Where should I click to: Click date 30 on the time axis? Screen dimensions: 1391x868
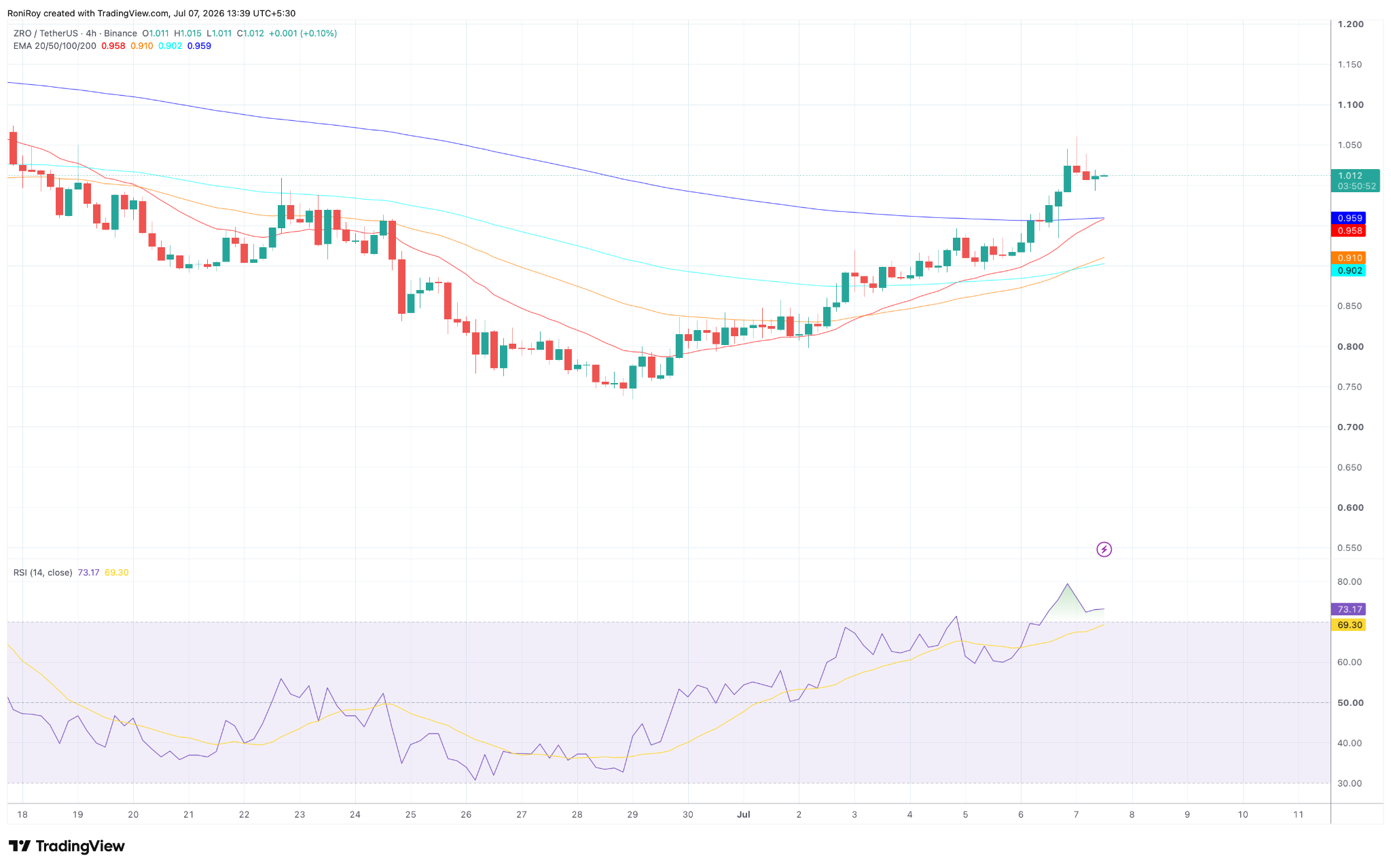click(688, 814)
